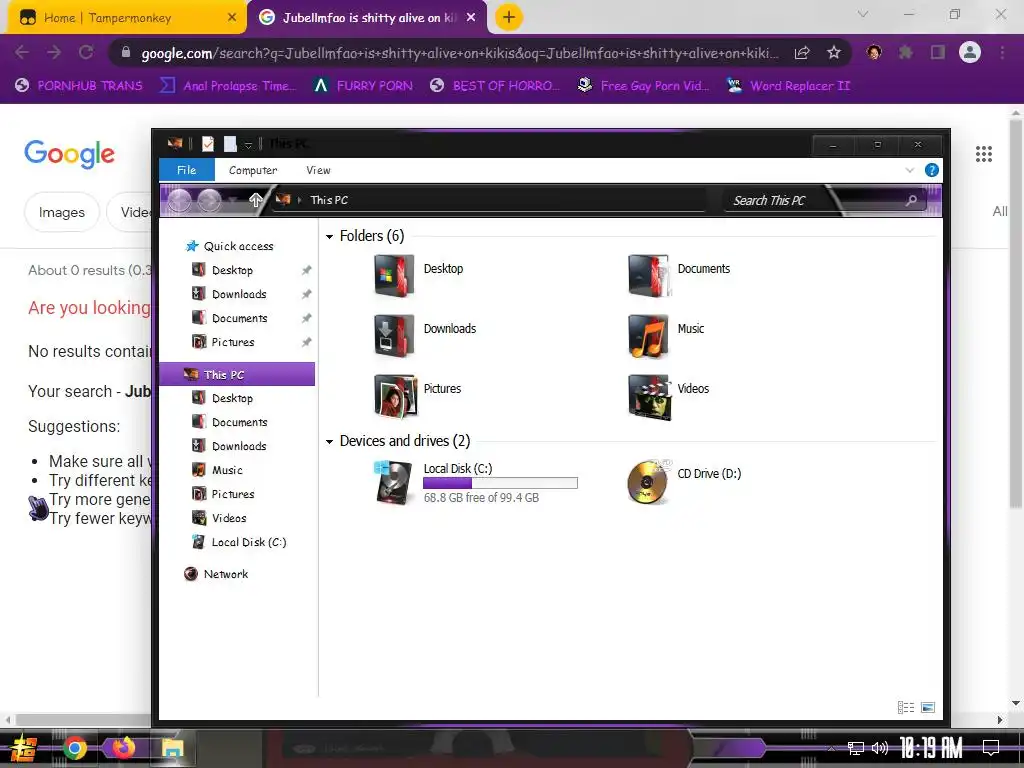Click Local Disk (C:) usage bar

[500, 483]
